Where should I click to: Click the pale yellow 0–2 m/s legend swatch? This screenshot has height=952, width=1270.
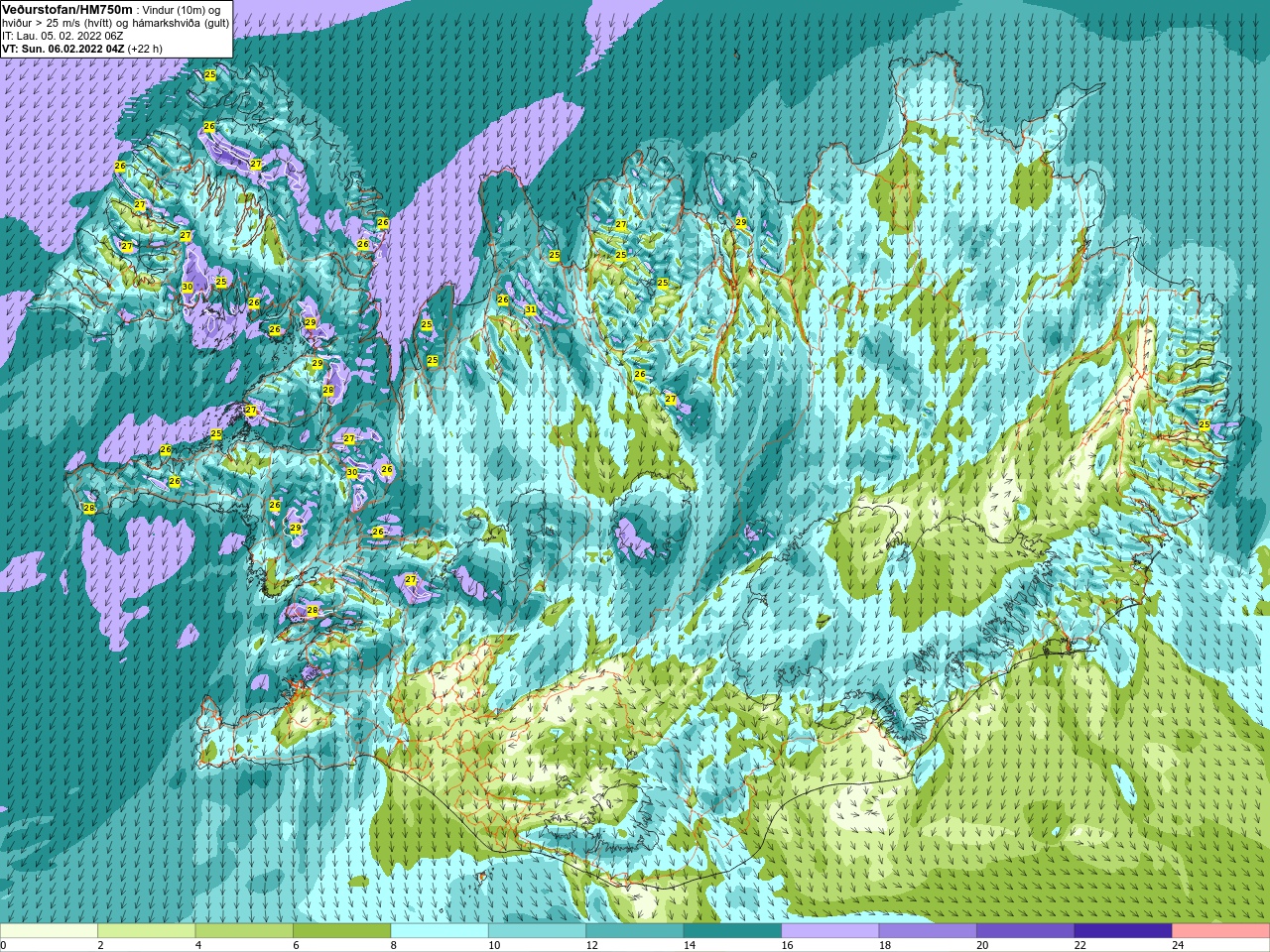point(50,931)
